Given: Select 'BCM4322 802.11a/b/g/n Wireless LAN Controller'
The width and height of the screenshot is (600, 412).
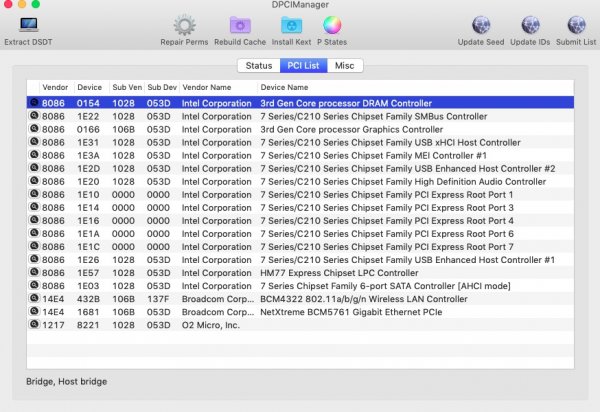Looking at the screenshot, I should point(364,299).
